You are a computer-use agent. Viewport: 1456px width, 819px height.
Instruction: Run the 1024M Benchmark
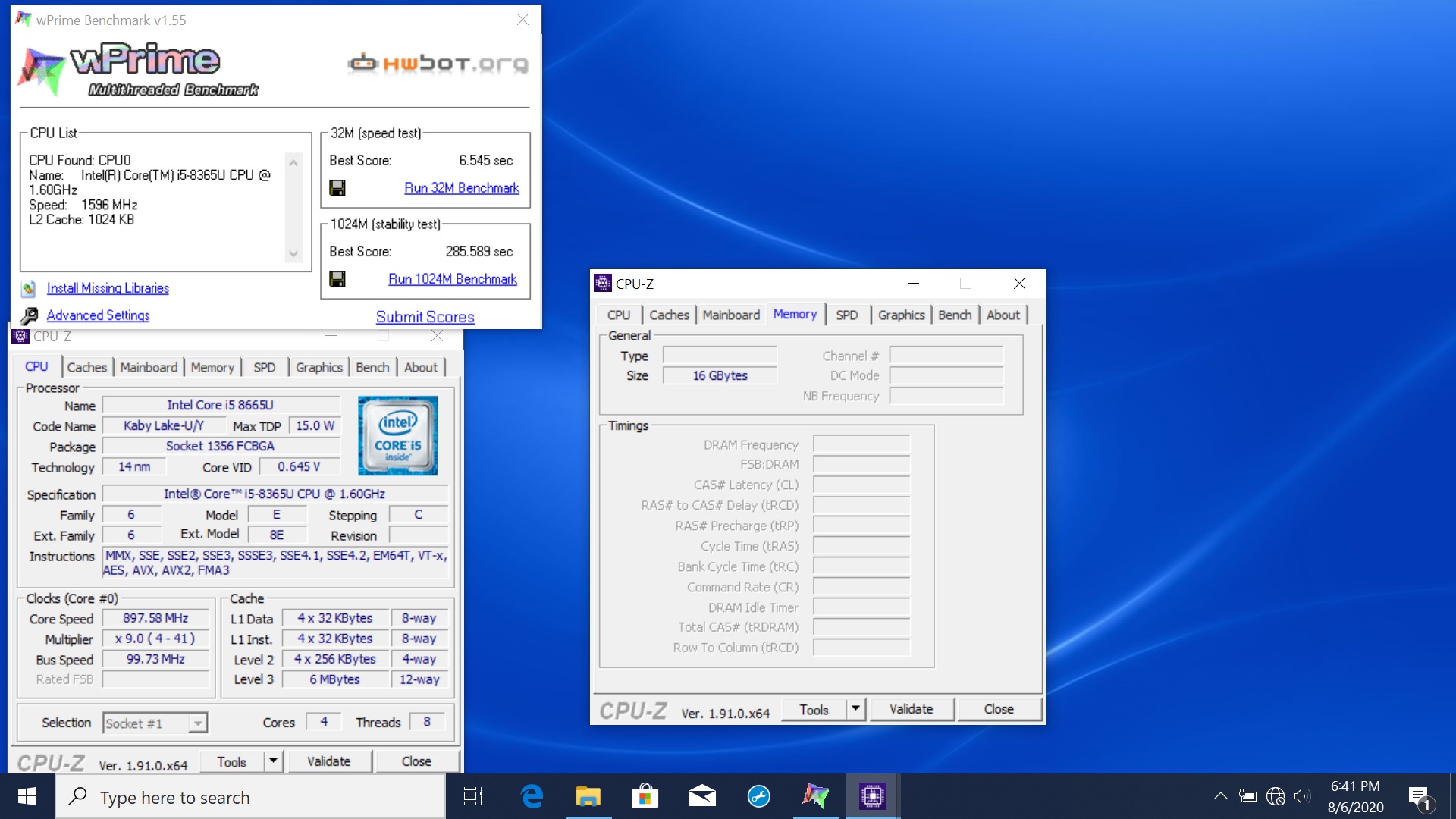point(453,279)
